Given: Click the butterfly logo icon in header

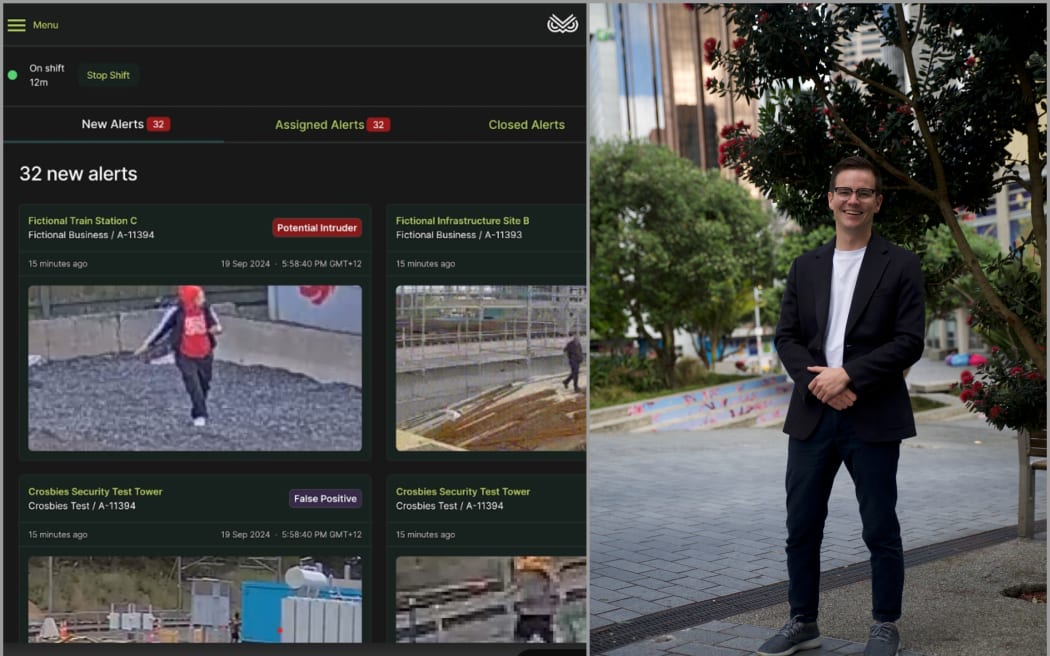Looking at the screenshot, I should point(562,24).
